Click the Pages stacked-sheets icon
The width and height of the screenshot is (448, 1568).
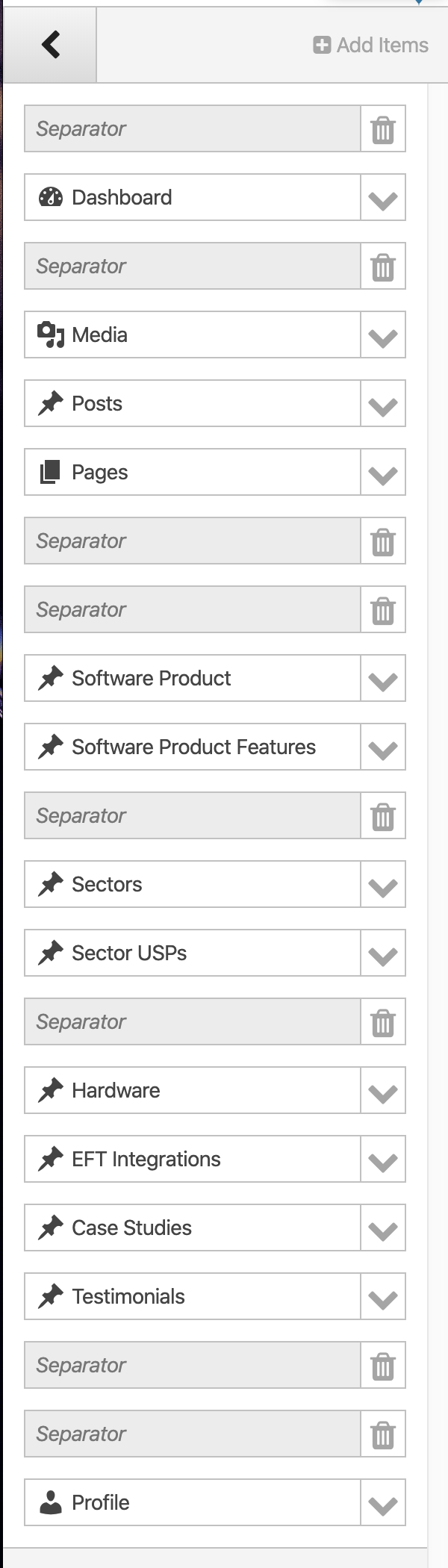pyautogui.click(x=50, y=472)
